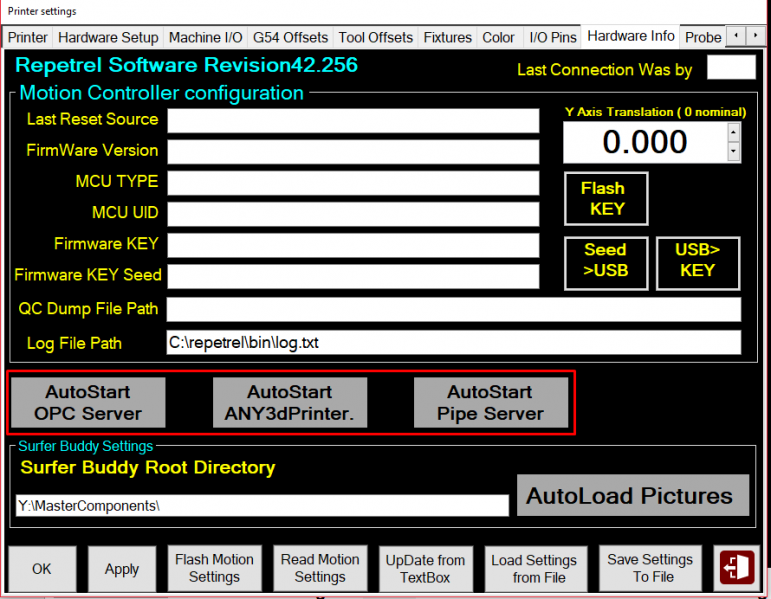Decrease Y Axis Translation value
The image size is (771, 599).
(x=734, y=152)
